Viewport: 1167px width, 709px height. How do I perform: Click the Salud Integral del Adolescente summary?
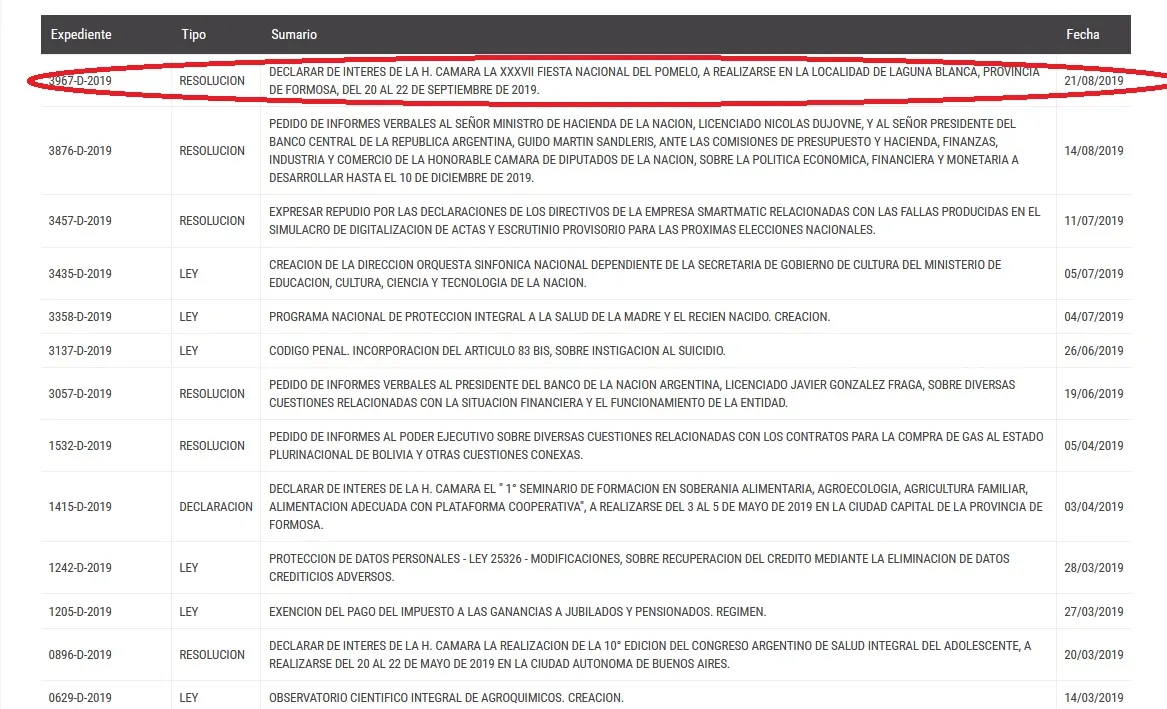click(650, 655)
